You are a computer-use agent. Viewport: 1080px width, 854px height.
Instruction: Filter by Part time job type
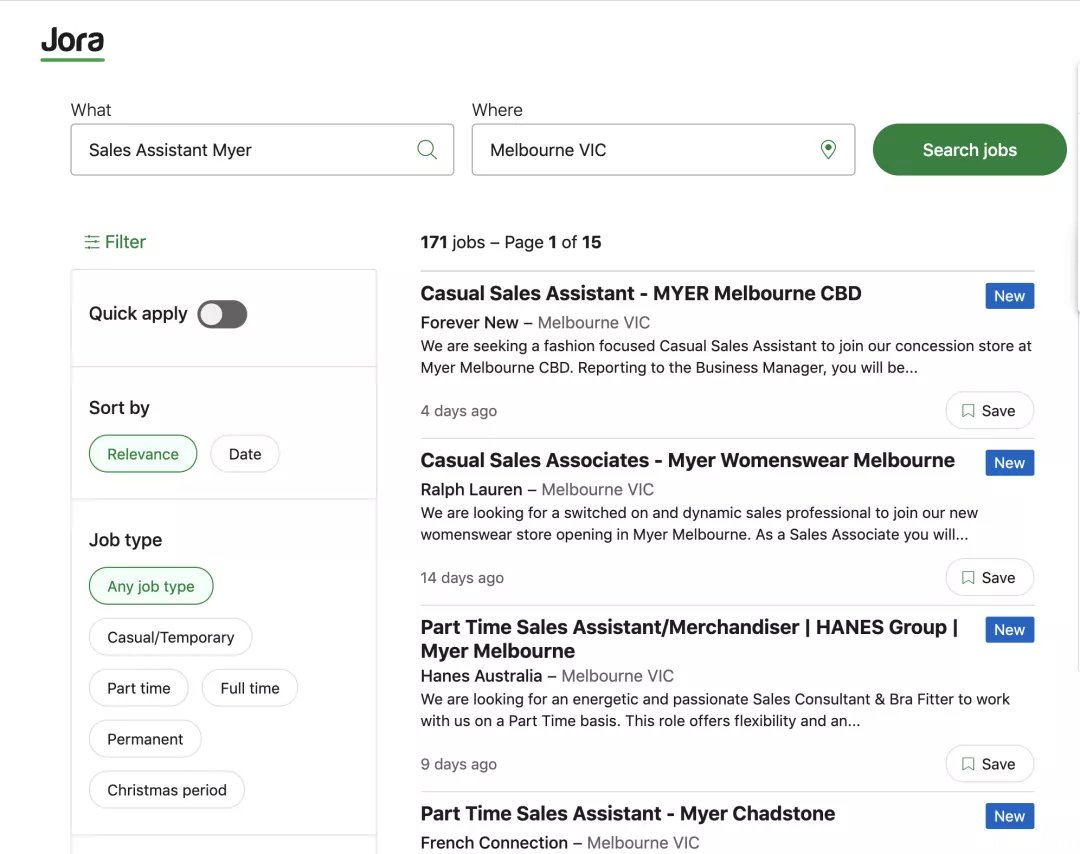click(138, 688)
